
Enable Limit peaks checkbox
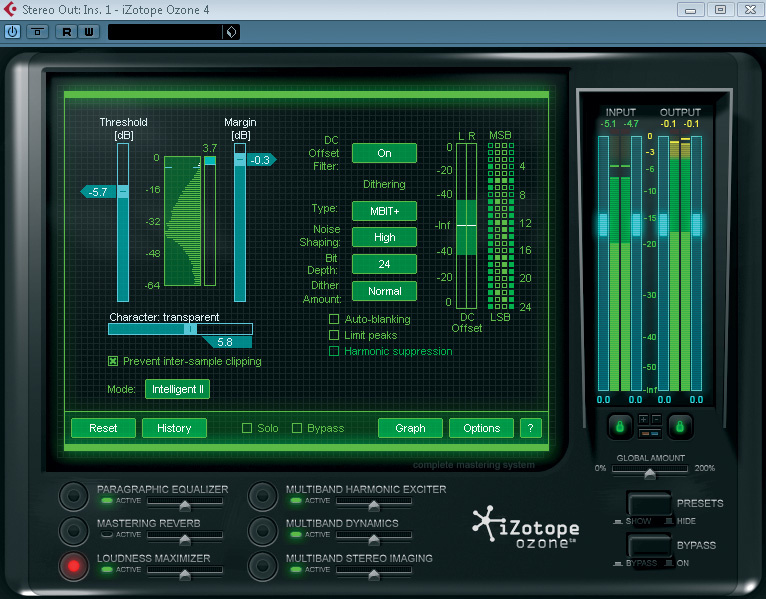click(334, 335)
